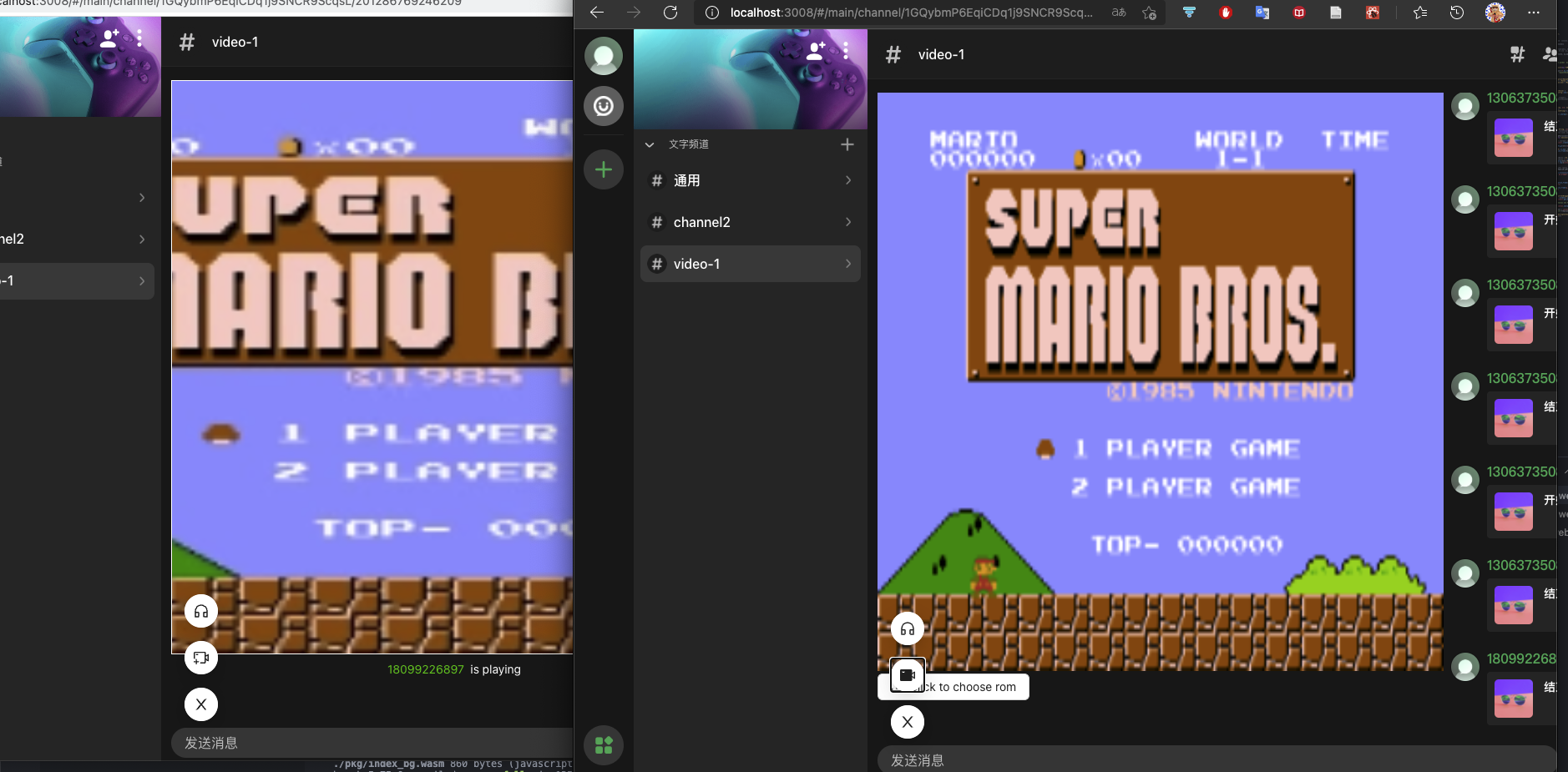Open player 18099226897 name link
Viewport: 1568px width, 772px height.
[426, 669]
